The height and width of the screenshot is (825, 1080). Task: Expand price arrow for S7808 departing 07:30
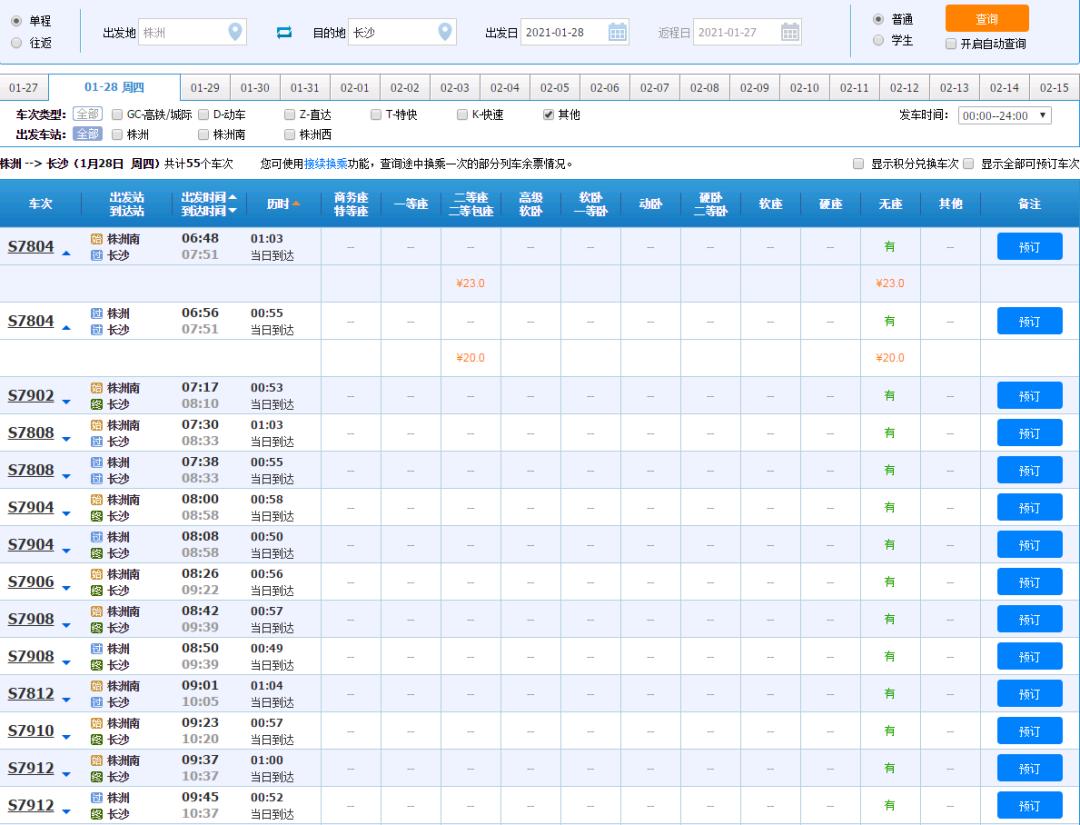click(x=66, y=439)
